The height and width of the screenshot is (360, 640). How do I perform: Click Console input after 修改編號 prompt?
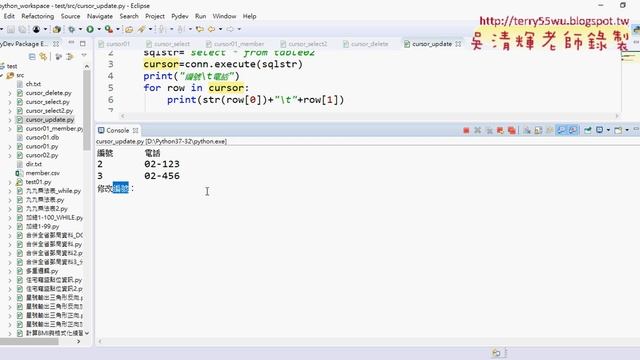139,189
